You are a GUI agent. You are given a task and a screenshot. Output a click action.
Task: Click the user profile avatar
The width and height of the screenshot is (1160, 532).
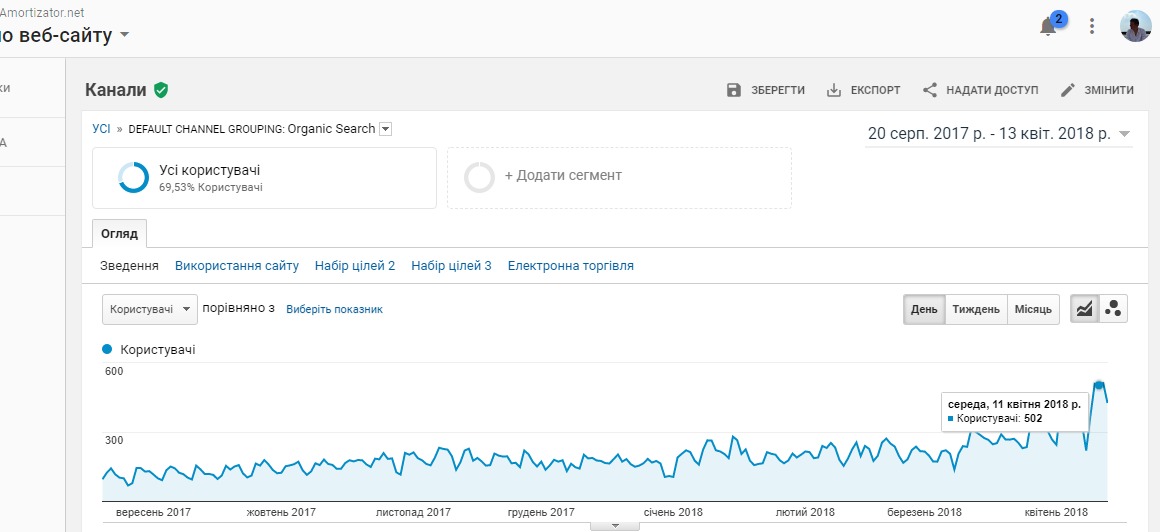tap(1136, 27)
